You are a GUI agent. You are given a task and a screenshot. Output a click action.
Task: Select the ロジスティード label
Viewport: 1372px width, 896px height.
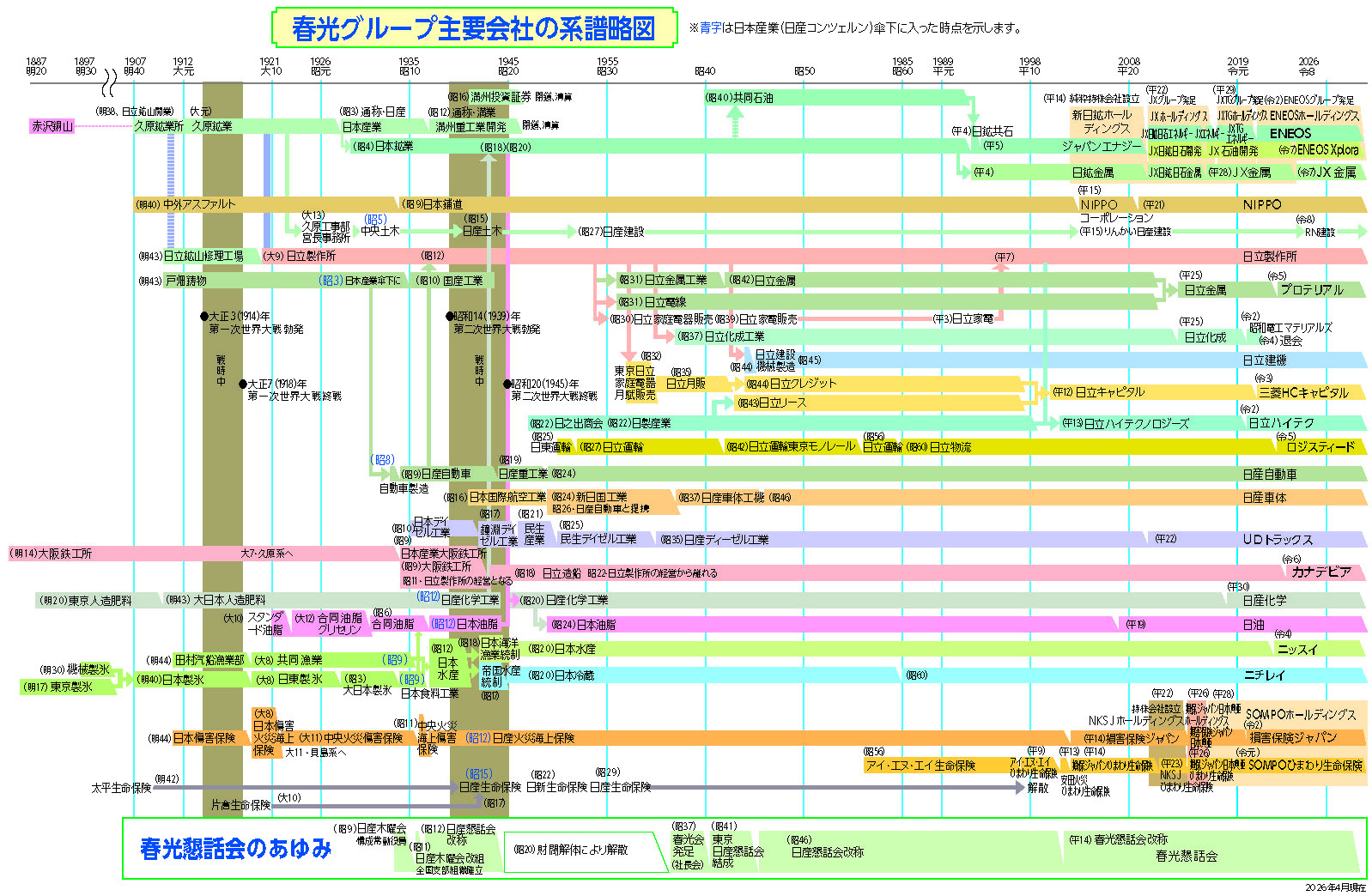pyautogui.click(x=1320, y=447)
